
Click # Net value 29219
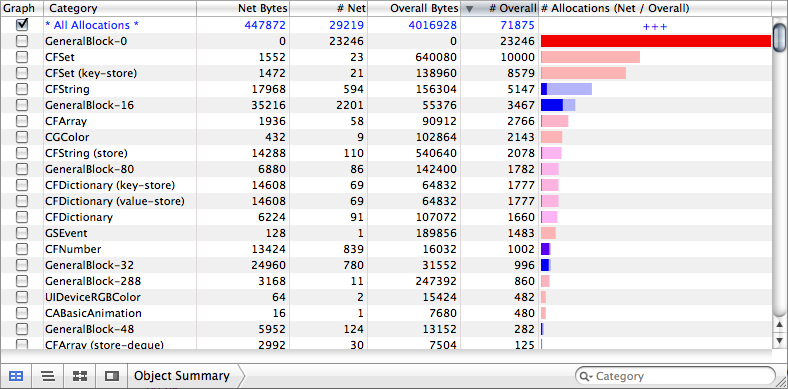[346, 25]
